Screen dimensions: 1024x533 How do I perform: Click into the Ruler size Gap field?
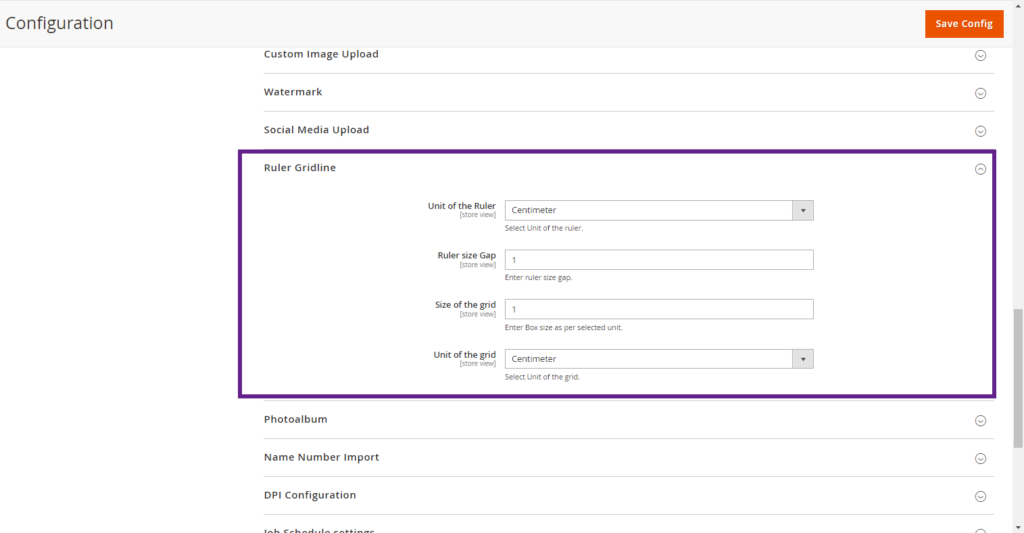[x=658, y=260]
